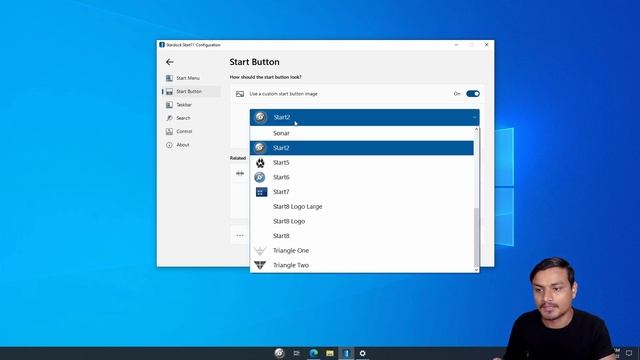Choose the Start7 option
This screenshot has width=640, height=360.
(362, 192)
